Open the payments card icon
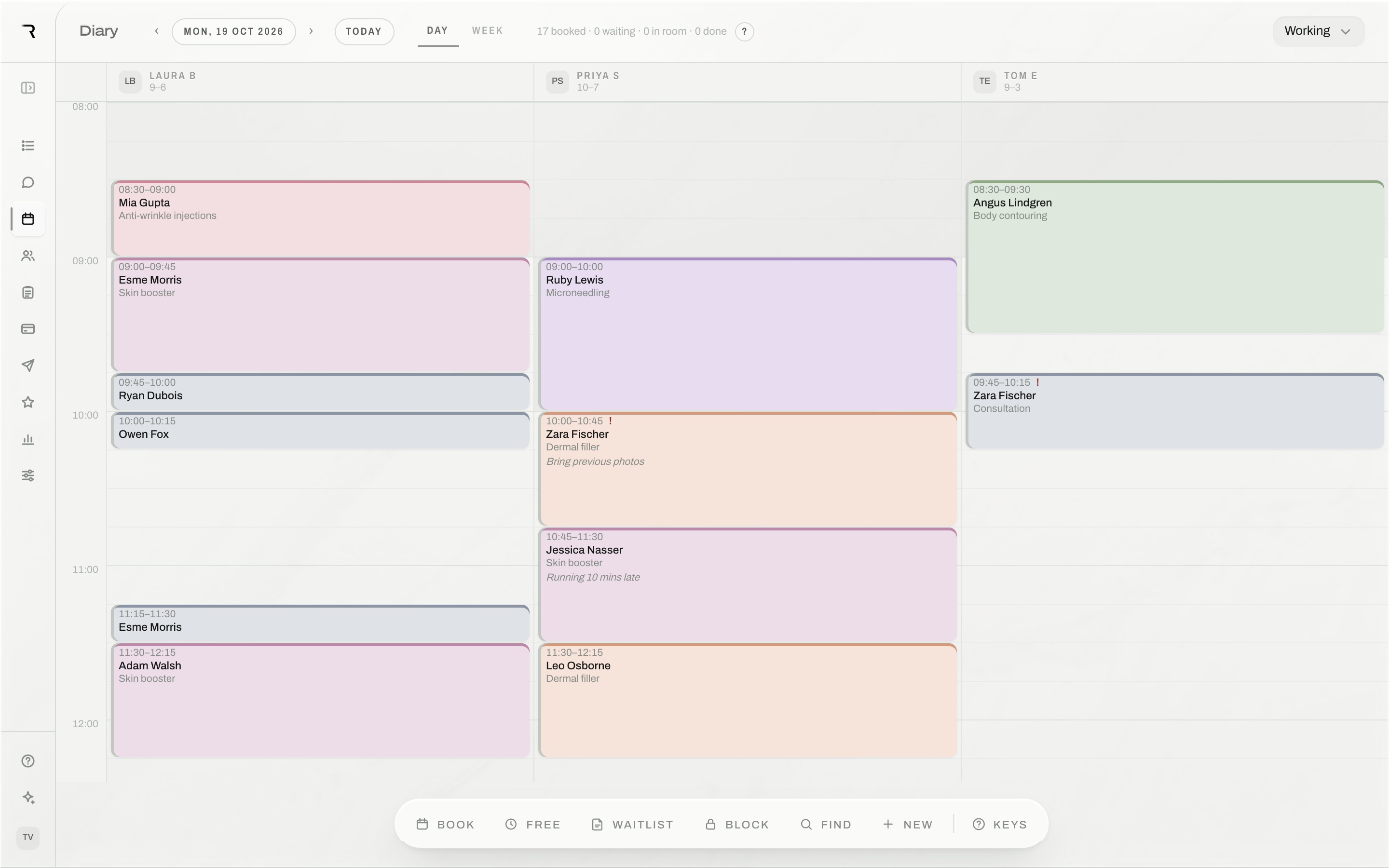The width and height of the screenshot is (1389, 868). pos(27,329)
